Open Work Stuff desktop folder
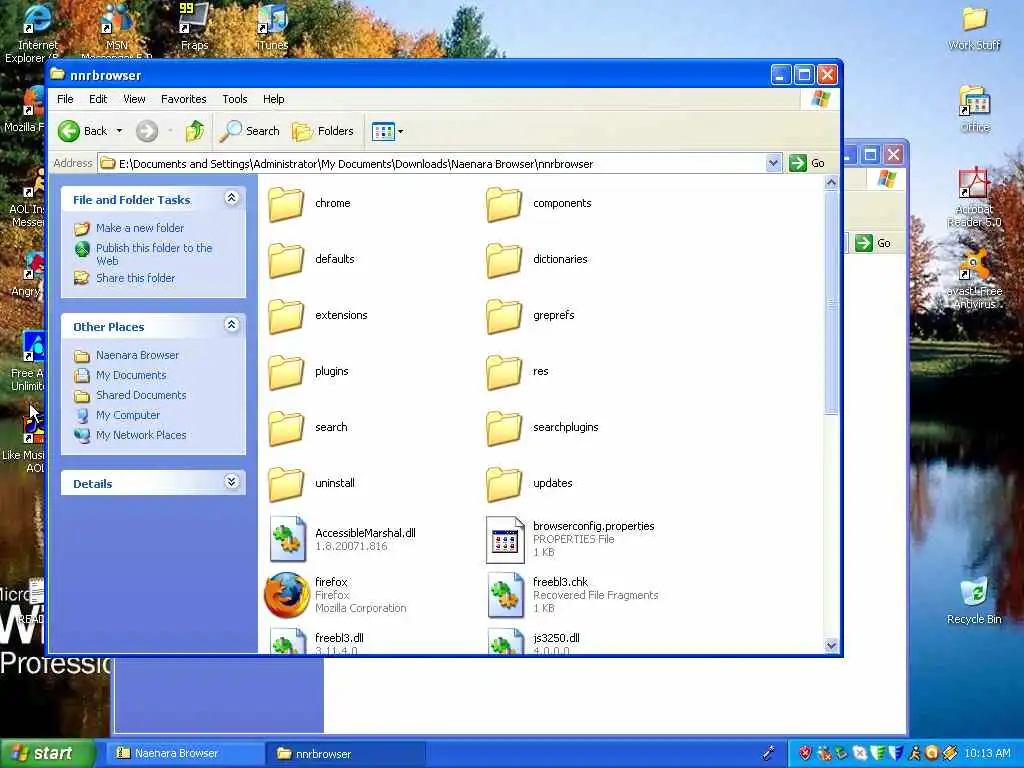This screenshot has height=768, width=1024. click(974, 28)
